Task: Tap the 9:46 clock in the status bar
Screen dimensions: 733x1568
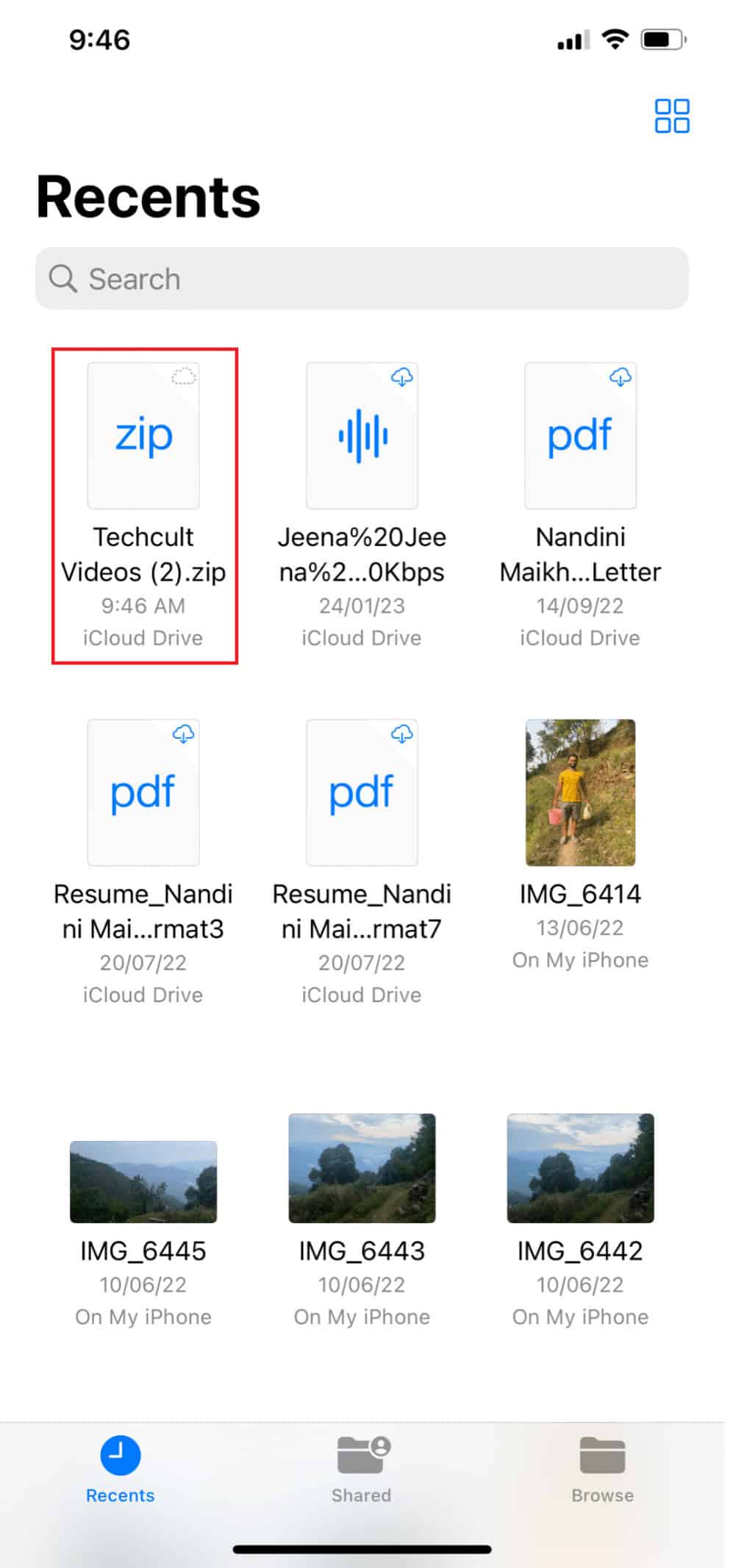Action: click(99, 40)
